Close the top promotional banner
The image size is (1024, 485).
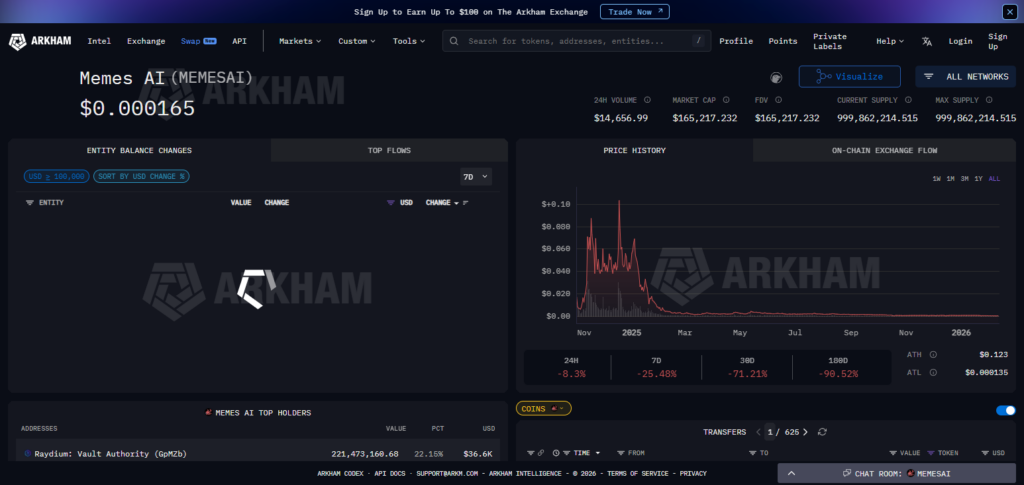(1009, 12)
